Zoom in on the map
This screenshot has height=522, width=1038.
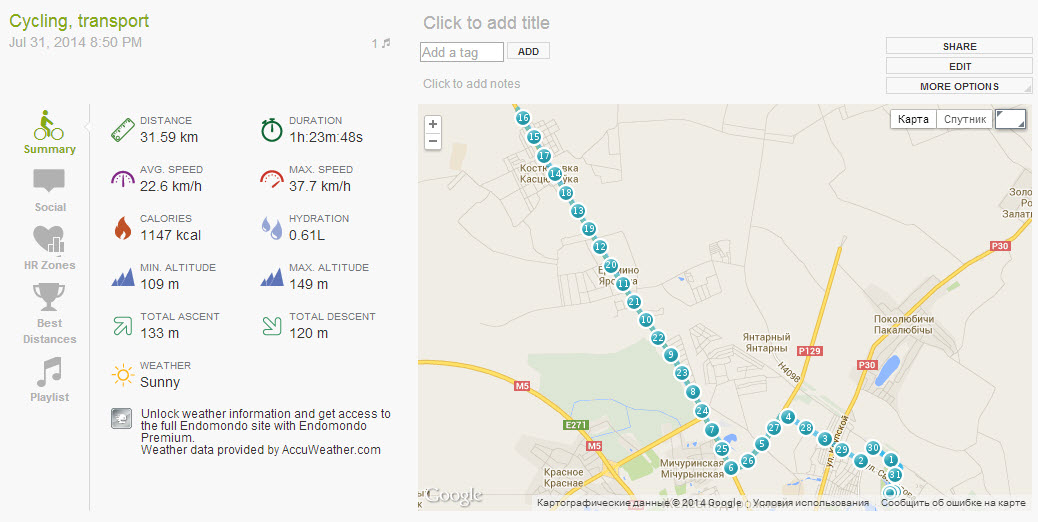(433, 124)
